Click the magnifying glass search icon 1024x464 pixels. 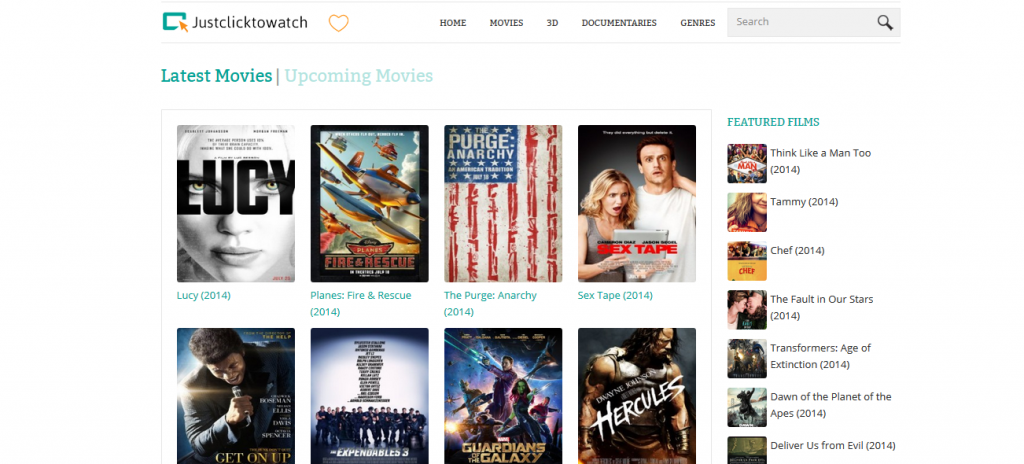[885, 22]
